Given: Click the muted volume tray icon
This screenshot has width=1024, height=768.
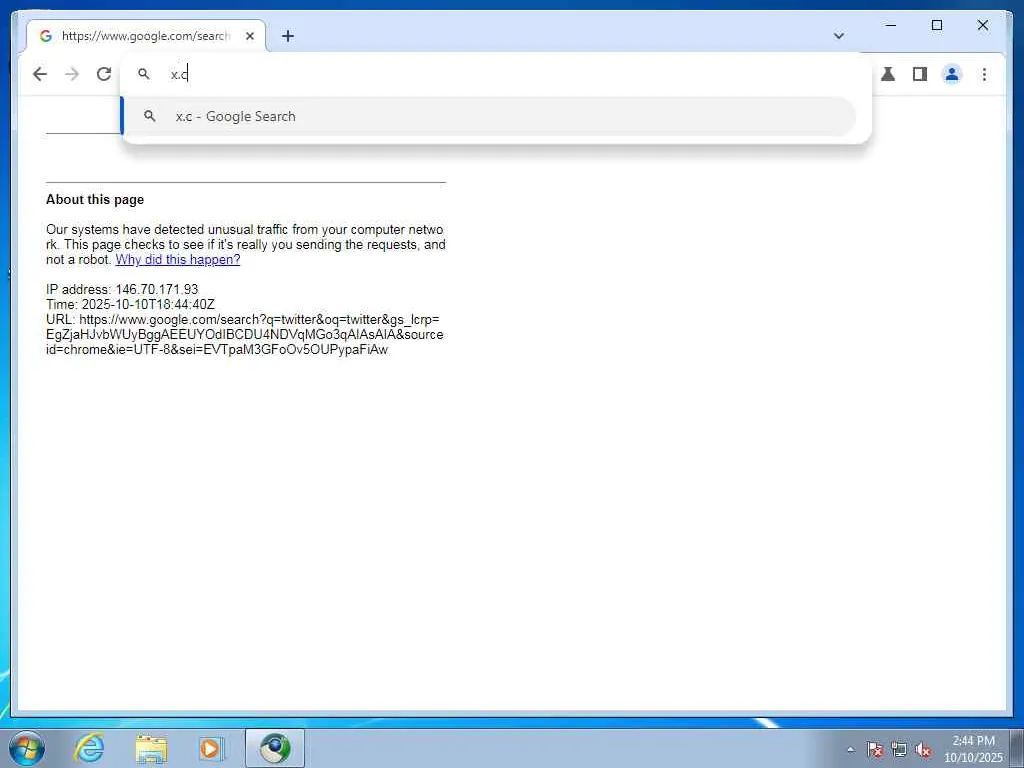Looking at the screenshot, I should (923, 749).
